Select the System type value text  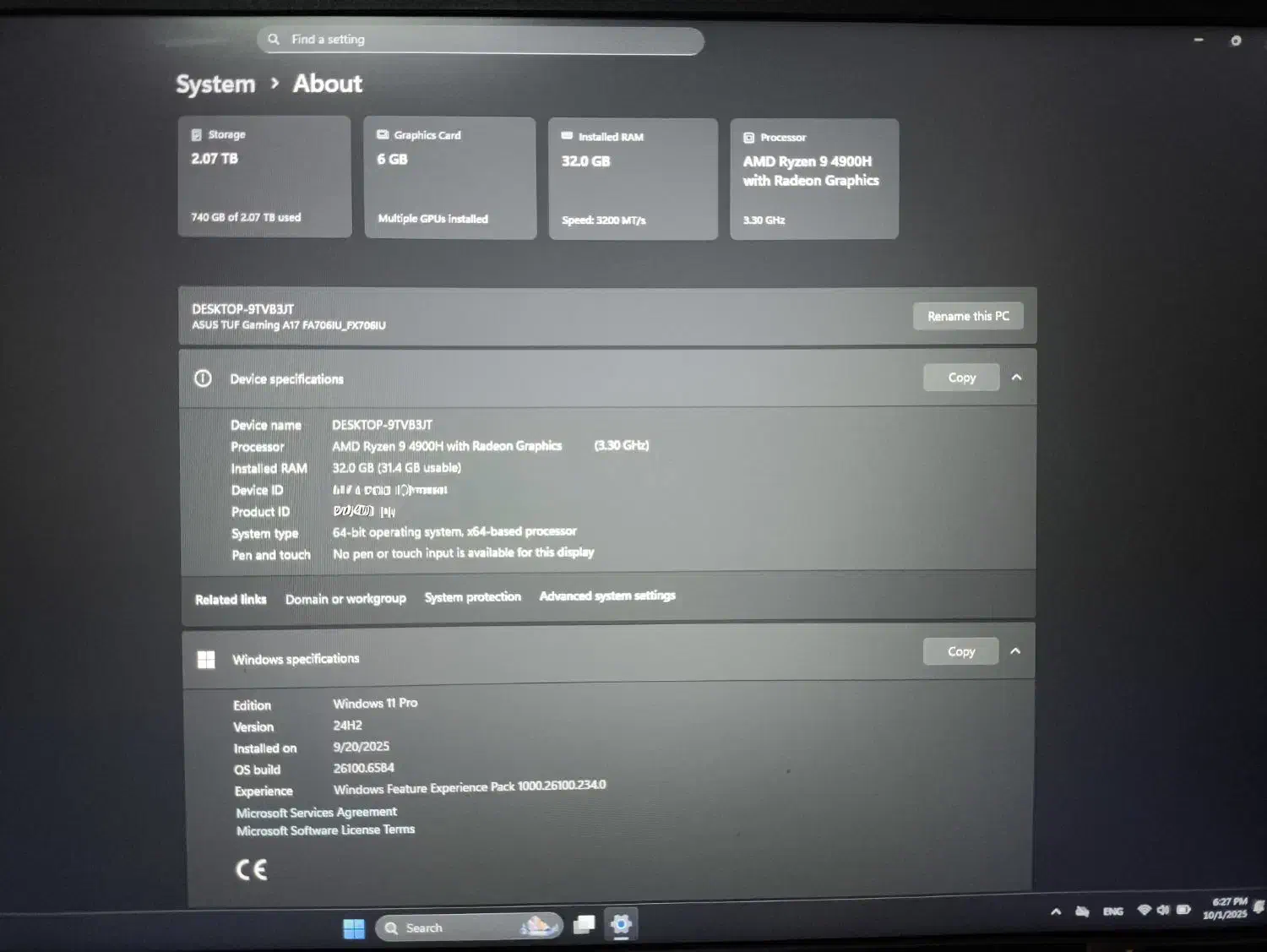pyautogui.click(x=454, y=532)
